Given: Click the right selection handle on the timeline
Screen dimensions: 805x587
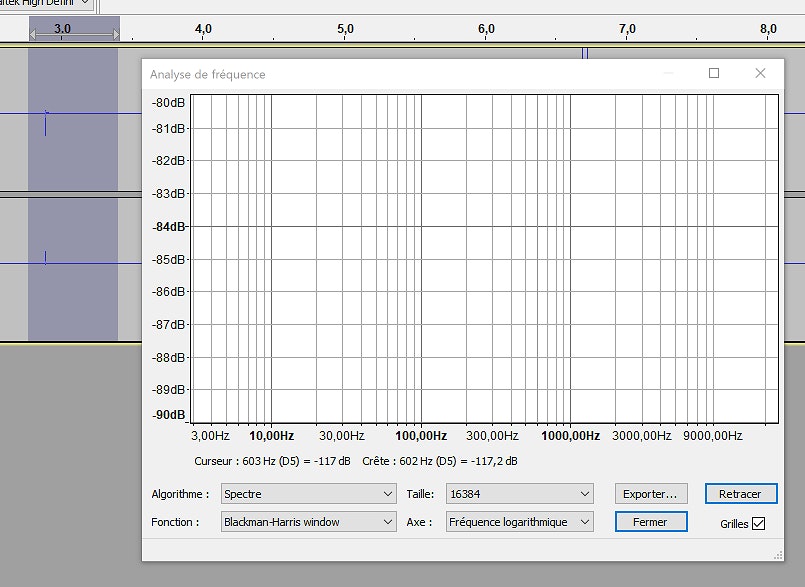Looking at the screenshot, I should [x=115, y=35].
